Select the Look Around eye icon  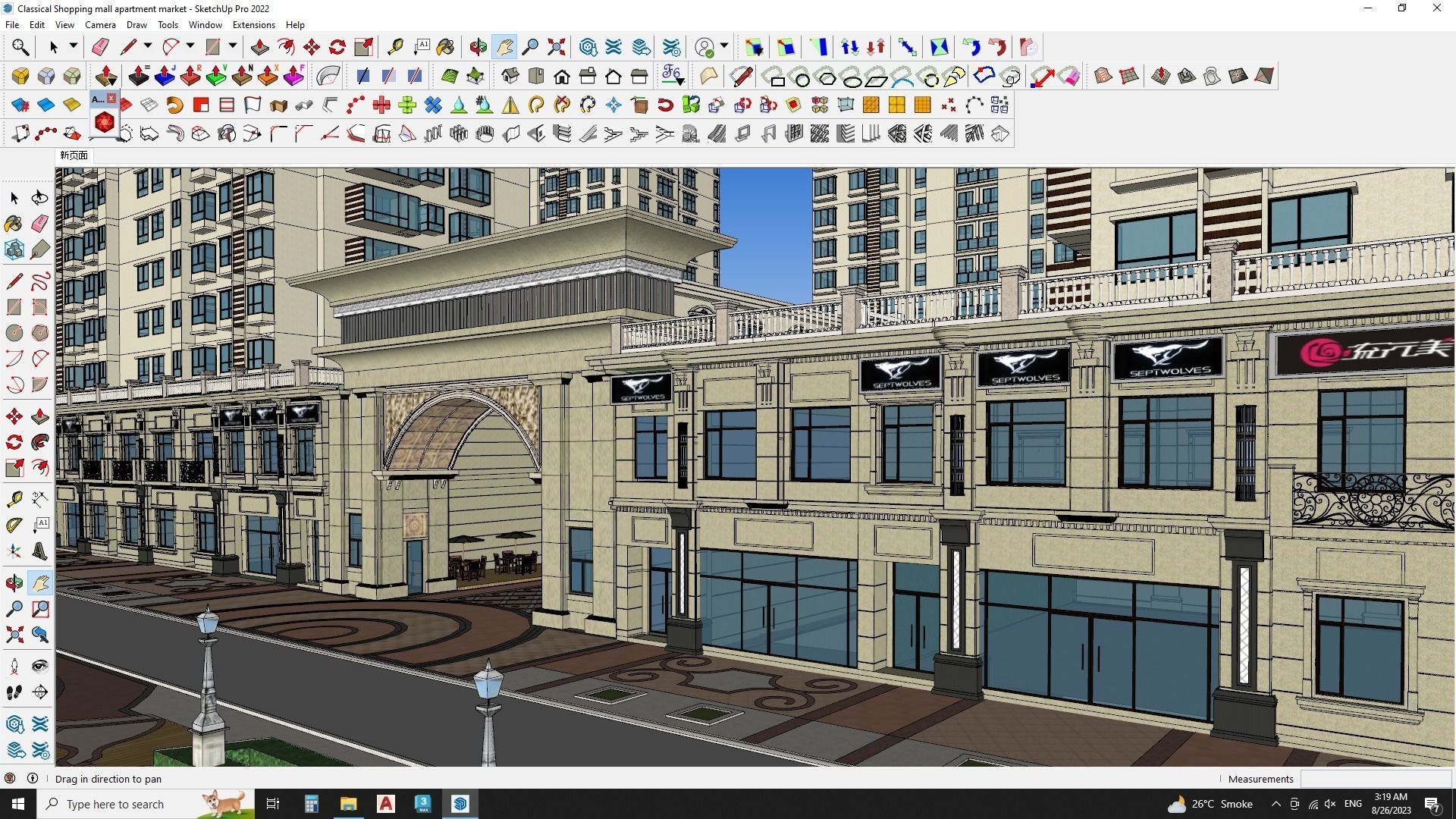pyautogui.click(x=40, y=666)
